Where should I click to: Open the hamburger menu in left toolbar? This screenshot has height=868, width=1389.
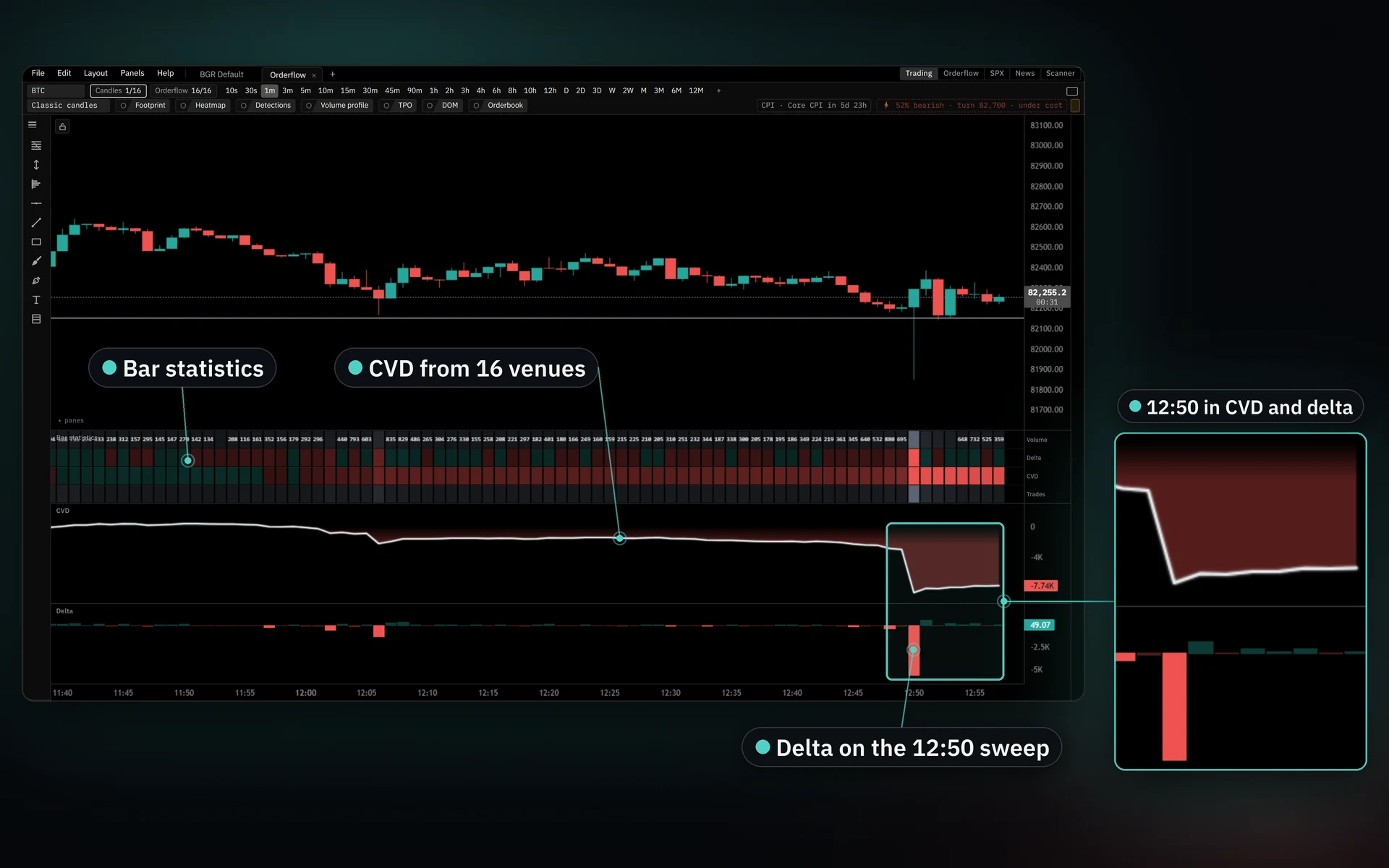coord(33,125)
